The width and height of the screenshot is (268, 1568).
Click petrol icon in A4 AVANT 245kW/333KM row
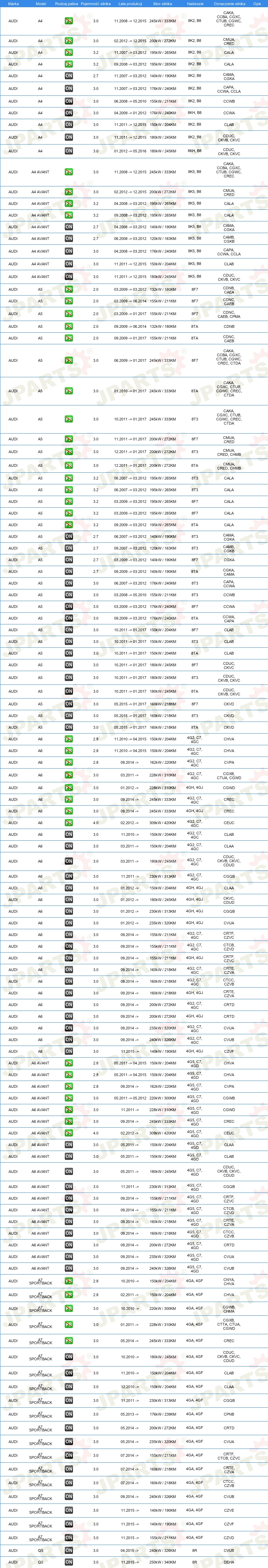pyautogui.click(x=69, y=172)
